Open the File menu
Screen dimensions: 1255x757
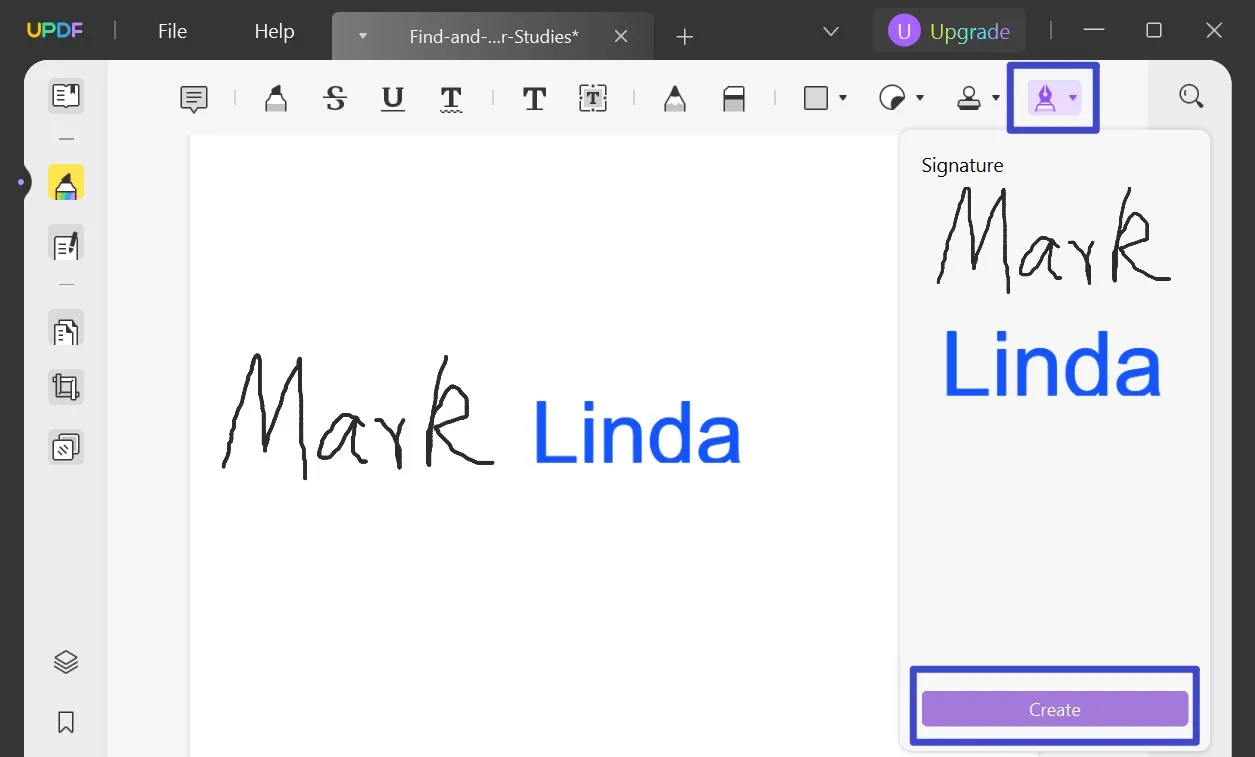pos(172,31)
